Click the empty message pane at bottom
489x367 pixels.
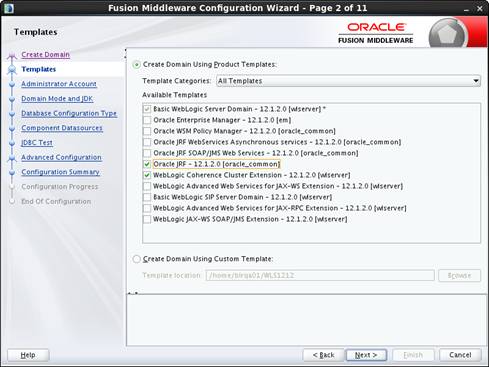[307, 320]
